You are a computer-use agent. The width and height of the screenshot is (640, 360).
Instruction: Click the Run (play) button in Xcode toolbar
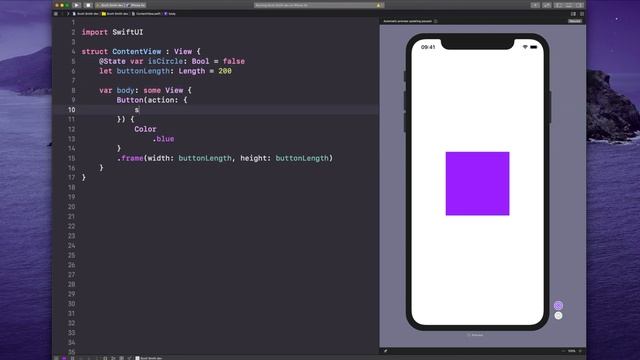click(76, 5)
